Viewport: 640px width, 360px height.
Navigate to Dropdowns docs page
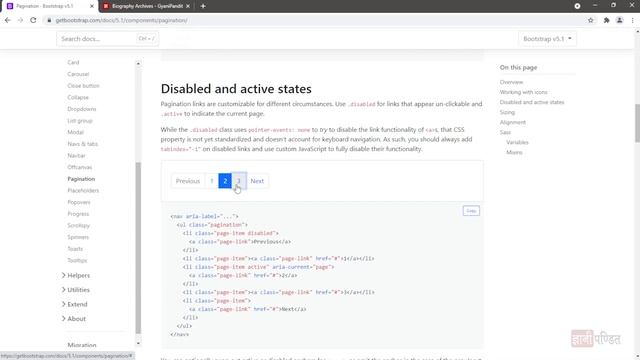[82, 109]
